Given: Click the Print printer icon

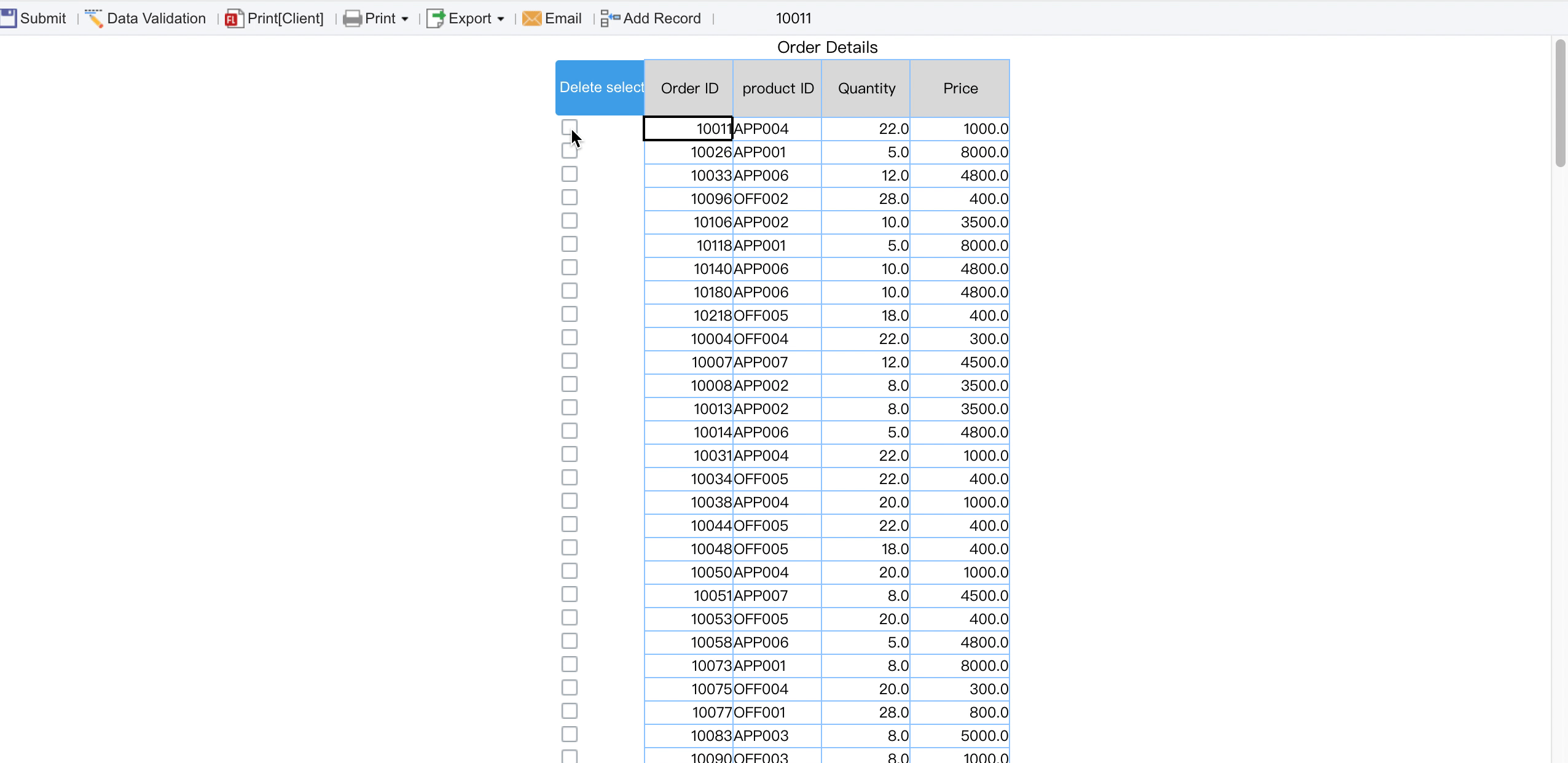Looking at the screenshot, I should click(352, 18).
